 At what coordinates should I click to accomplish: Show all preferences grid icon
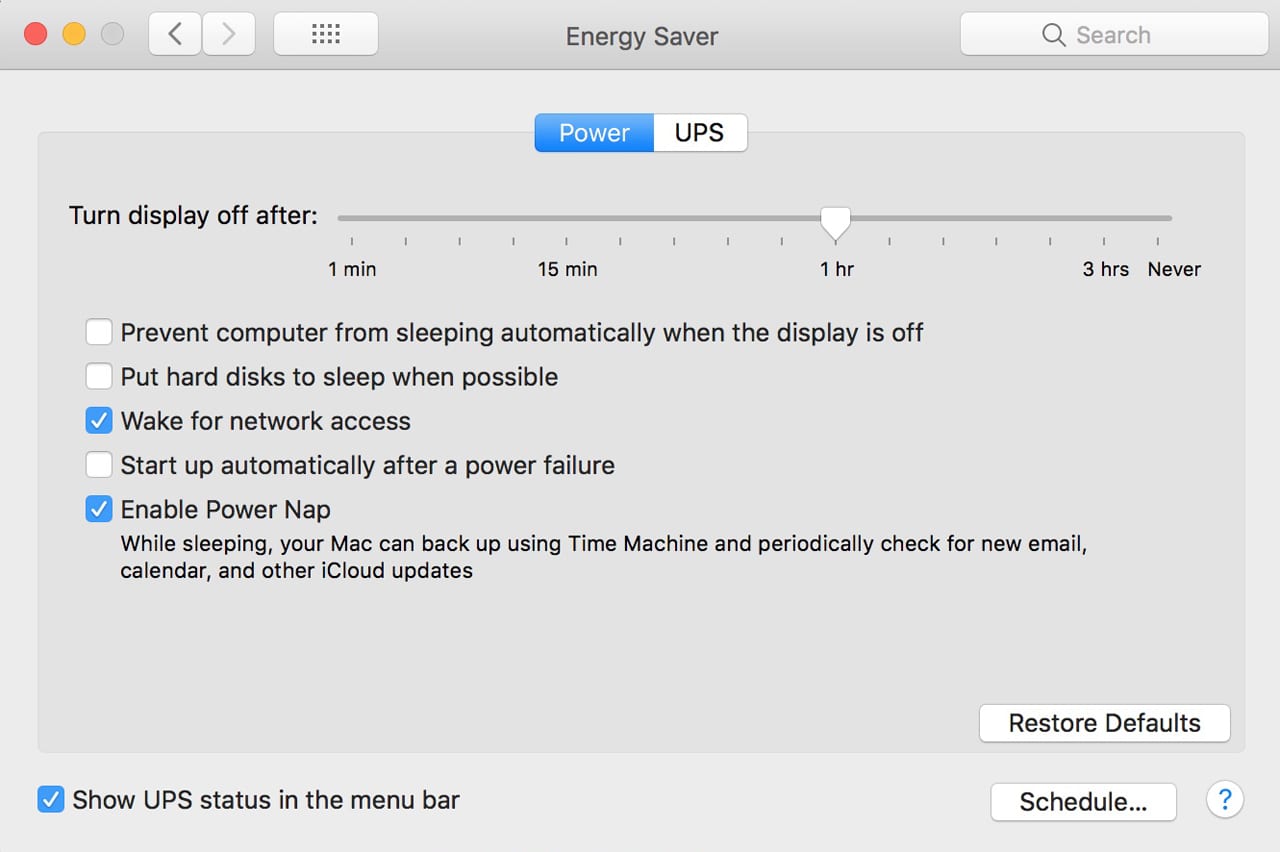click(326, 35)
